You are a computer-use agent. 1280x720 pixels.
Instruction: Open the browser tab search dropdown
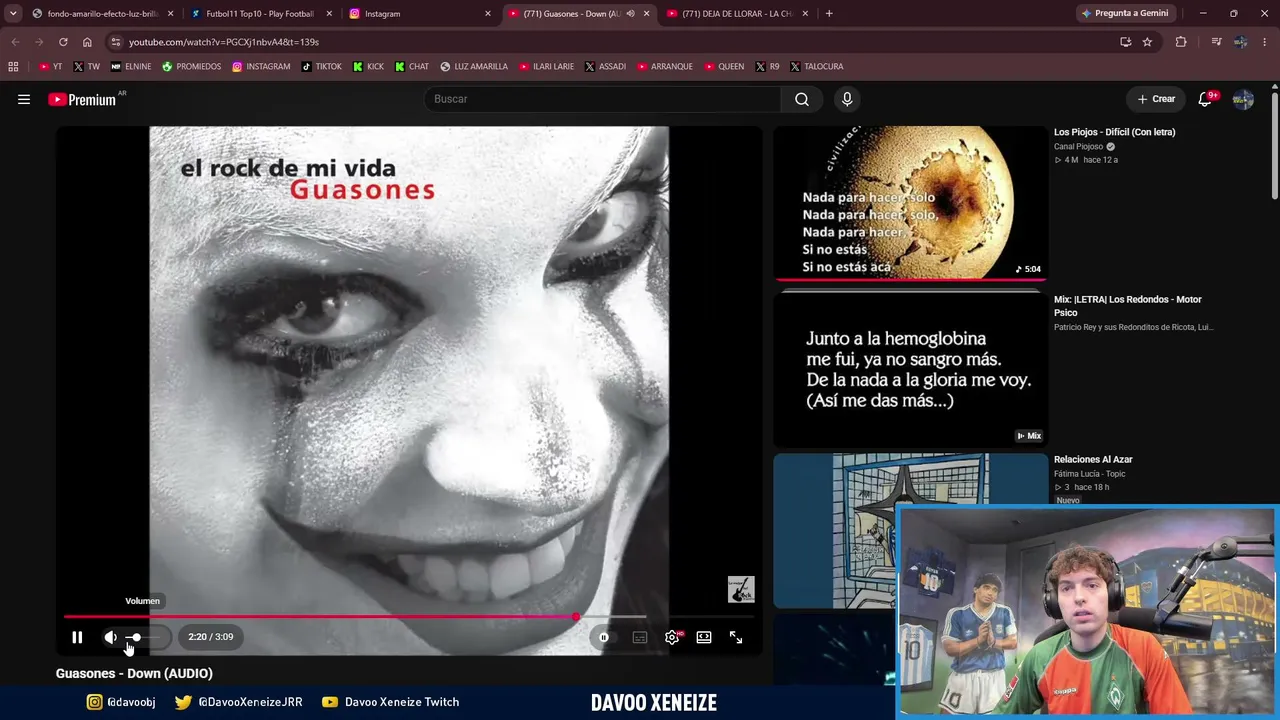click(13, 14)
